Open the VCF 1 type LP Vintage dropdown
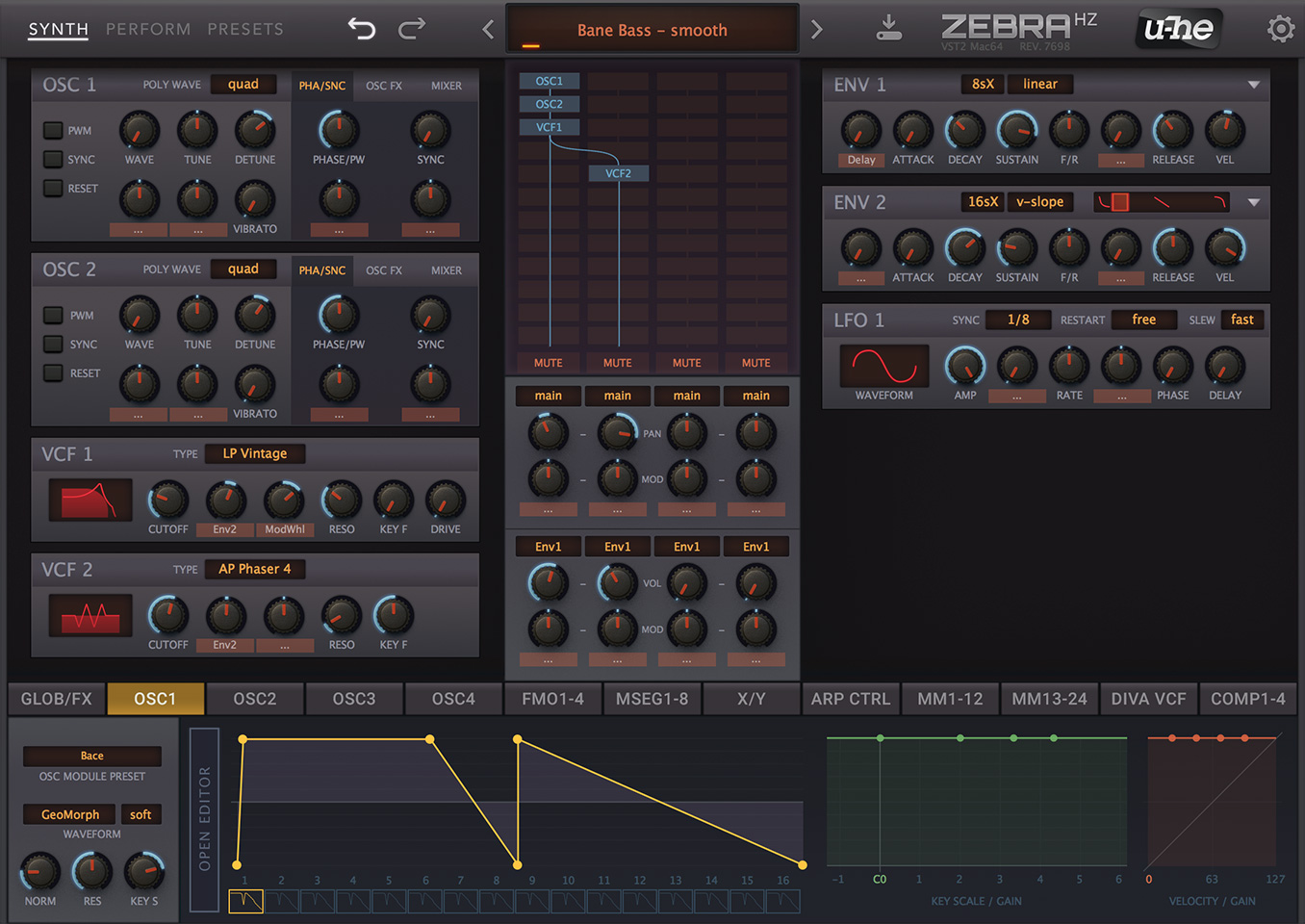1305x924 pixels. tap(255, 453)
